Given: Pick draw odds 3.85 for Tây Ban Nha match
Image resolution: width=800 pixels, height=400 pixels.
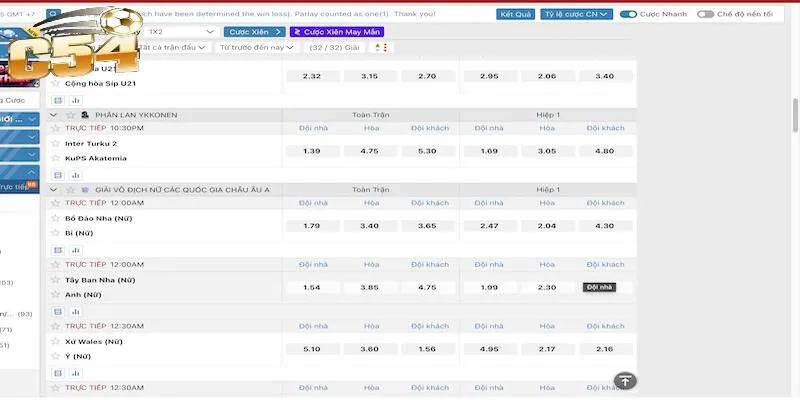Looking at the screenshot, I should click(x=369, y=287).
